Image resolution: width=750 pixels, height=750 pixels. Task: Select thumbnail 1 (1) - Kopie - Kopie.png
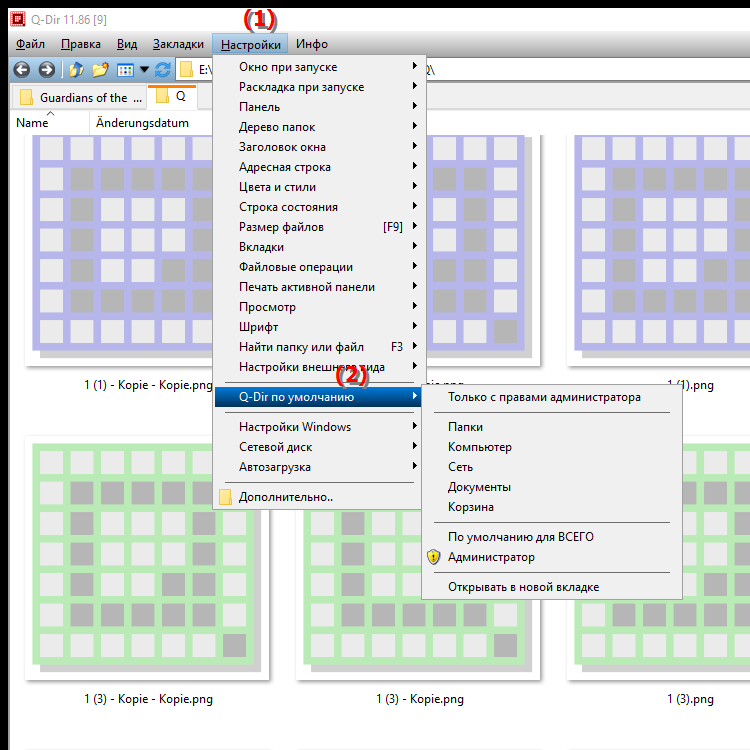tap(120, 249)
